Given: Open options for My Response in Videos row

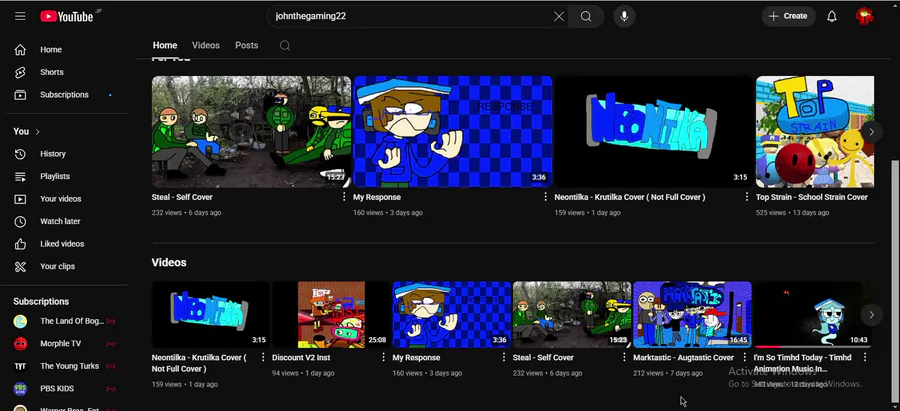Looking at the screenshot, I should click(x=503, y=357).
